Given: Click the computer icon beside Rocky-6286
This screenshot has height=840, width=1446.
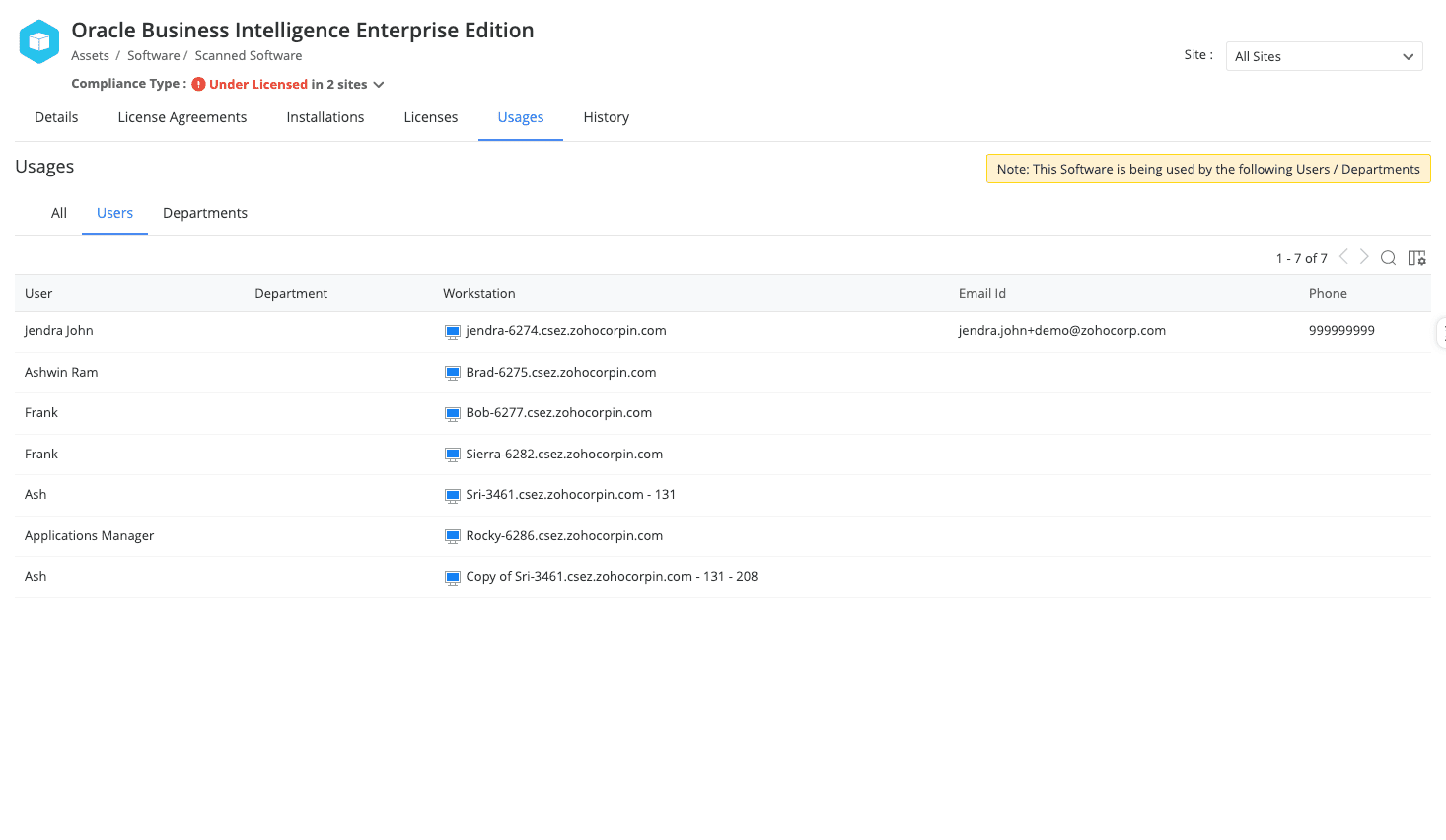Looking at the screenshot, I should click(x=453, y=537).
